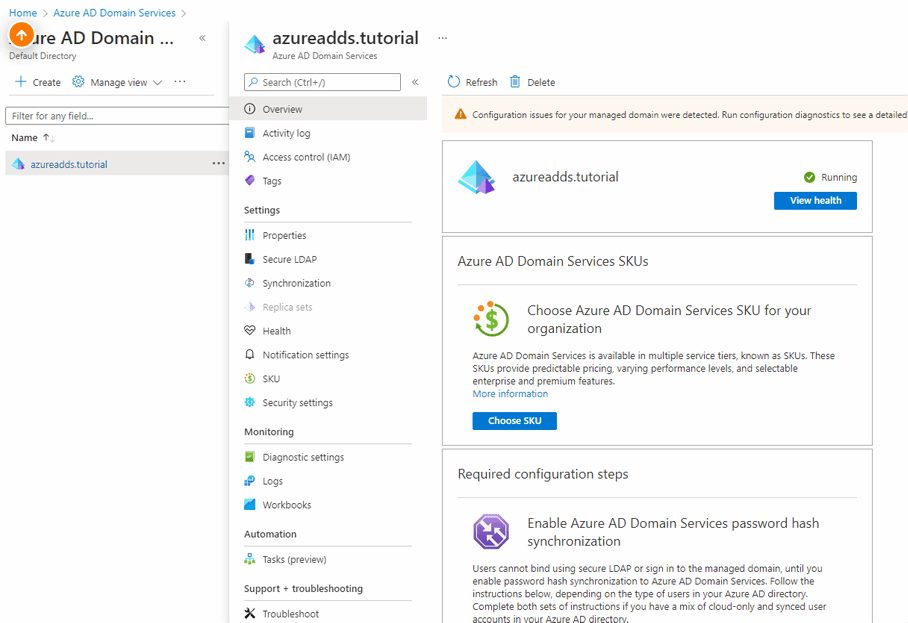Open more commands ellipsis beside Manage view
The image size is (908, 623).
point(180,82)
